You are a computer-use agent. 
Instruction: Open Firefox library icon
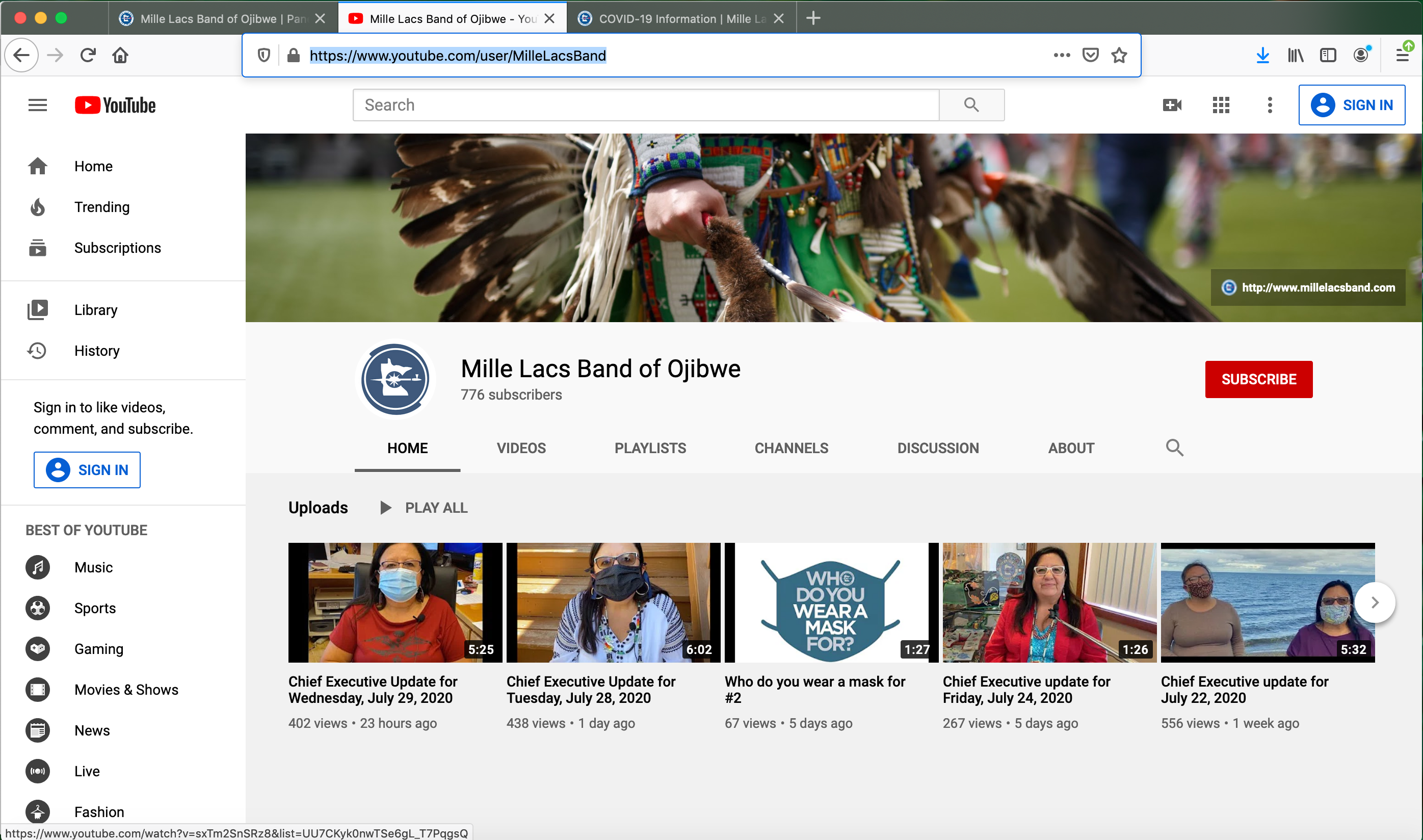coord(1295,55)
